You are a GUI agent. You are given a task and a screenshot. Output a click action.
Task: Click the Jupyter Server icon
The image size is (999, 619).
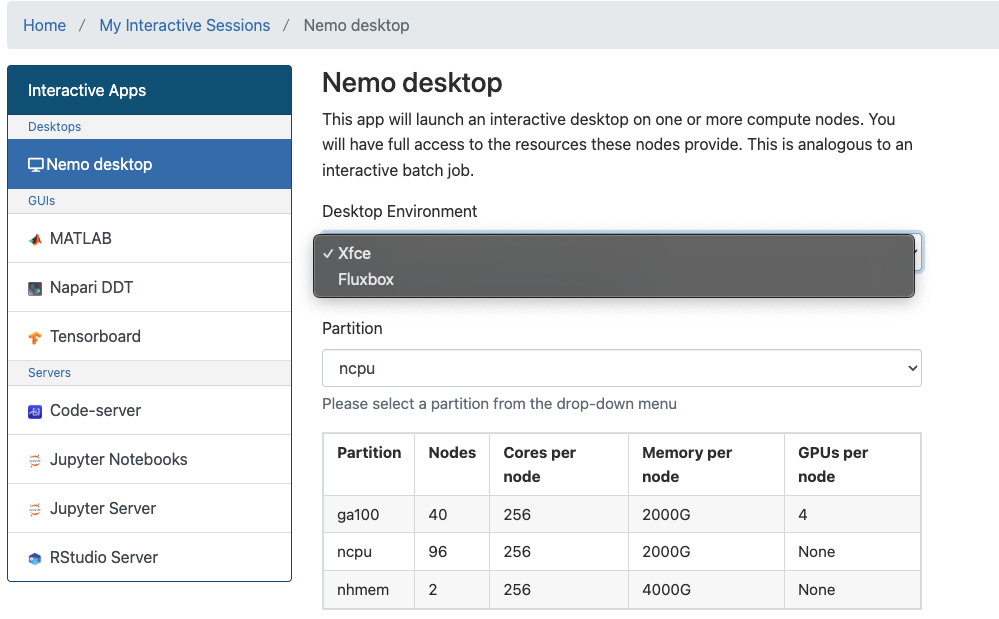coord(35,509)
